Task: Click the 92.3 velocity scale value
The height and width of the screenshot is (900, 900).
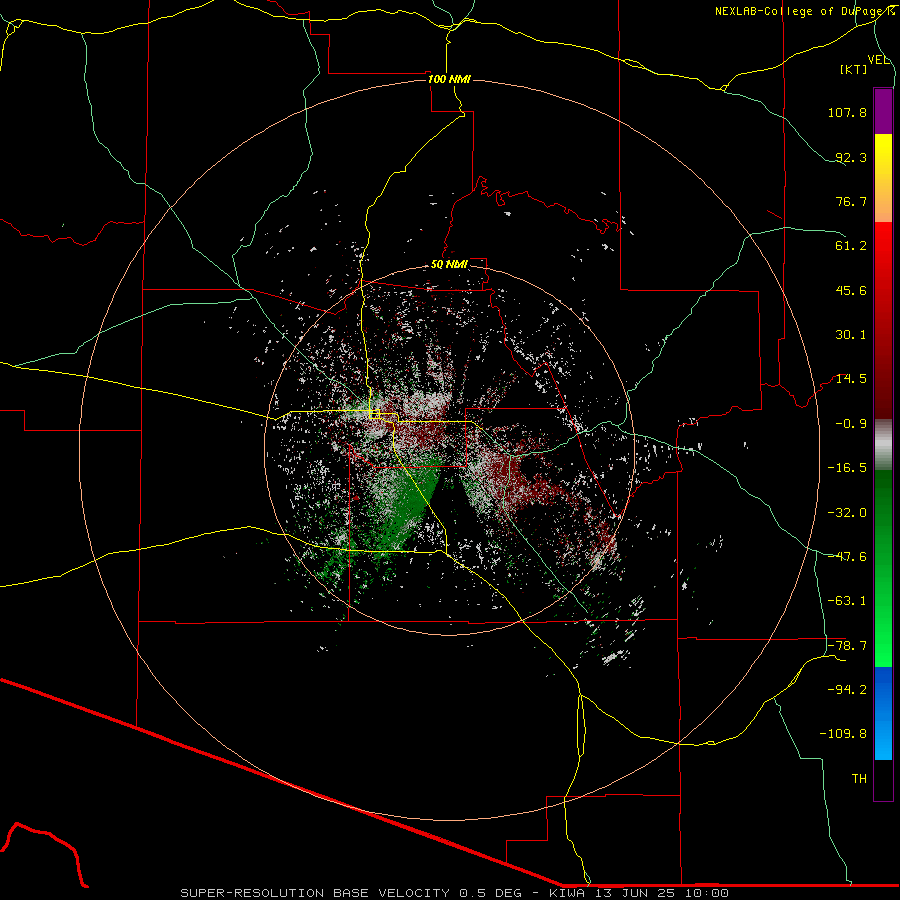Action: coord(851,157)
